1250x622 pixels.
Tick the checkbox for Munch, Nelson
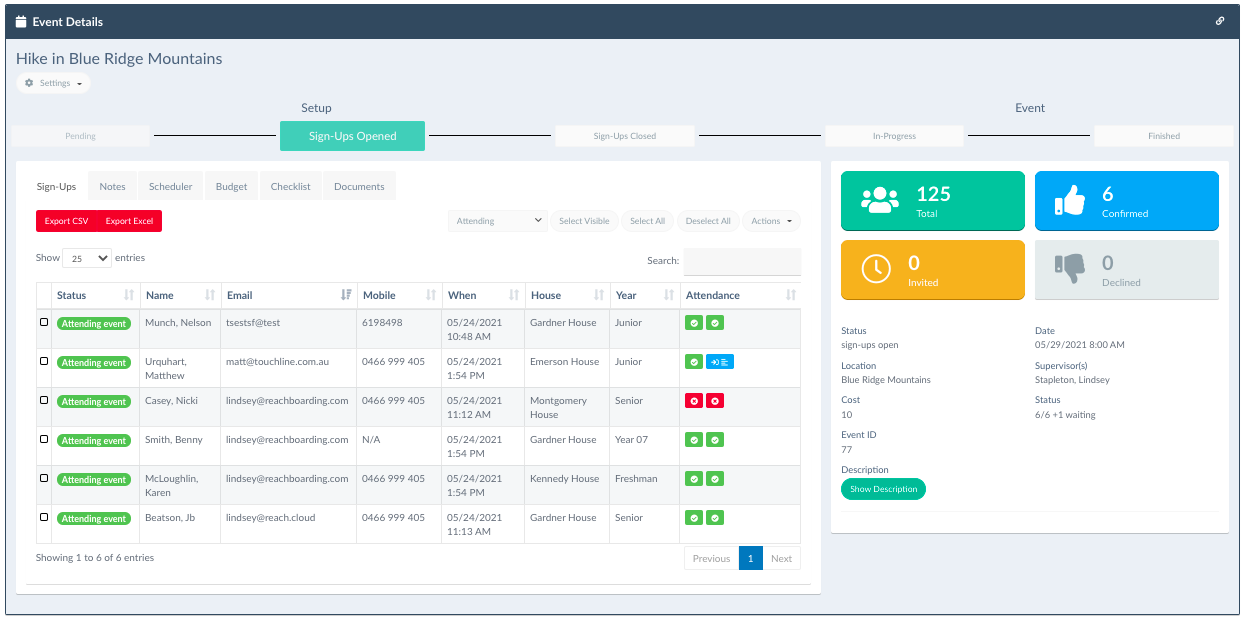44,322
